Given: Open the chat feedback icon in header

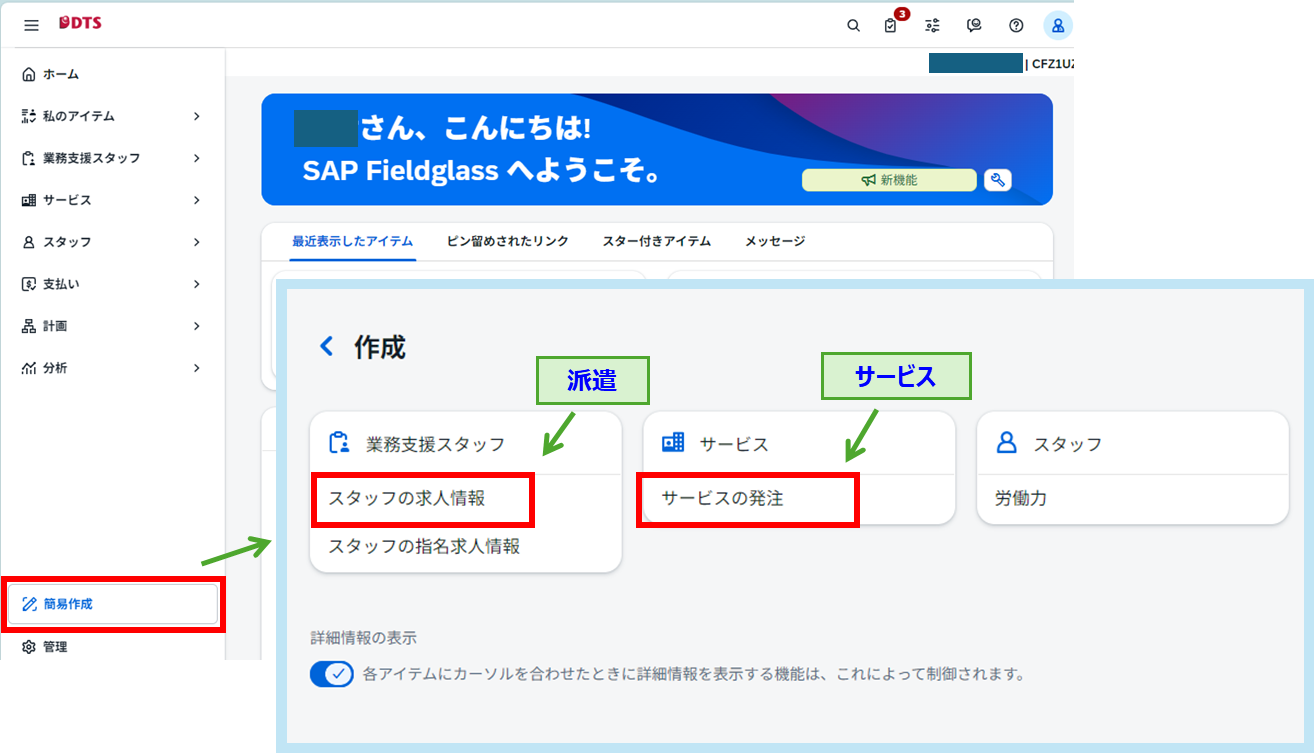Looking at the screenshot, I should tap(974, 26).
